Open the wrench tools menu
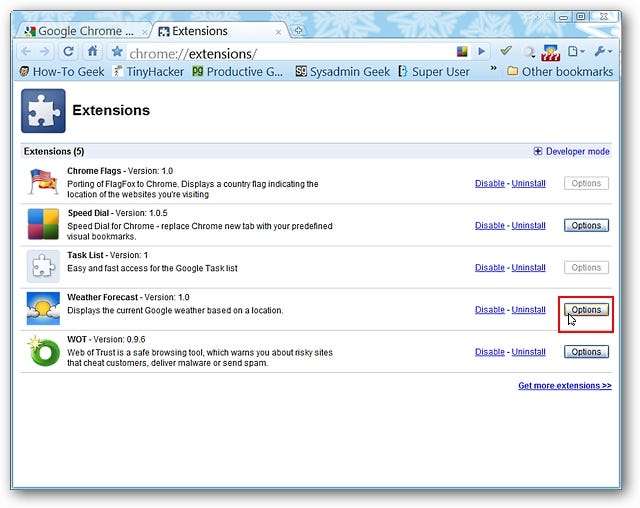 coord(603,51)
